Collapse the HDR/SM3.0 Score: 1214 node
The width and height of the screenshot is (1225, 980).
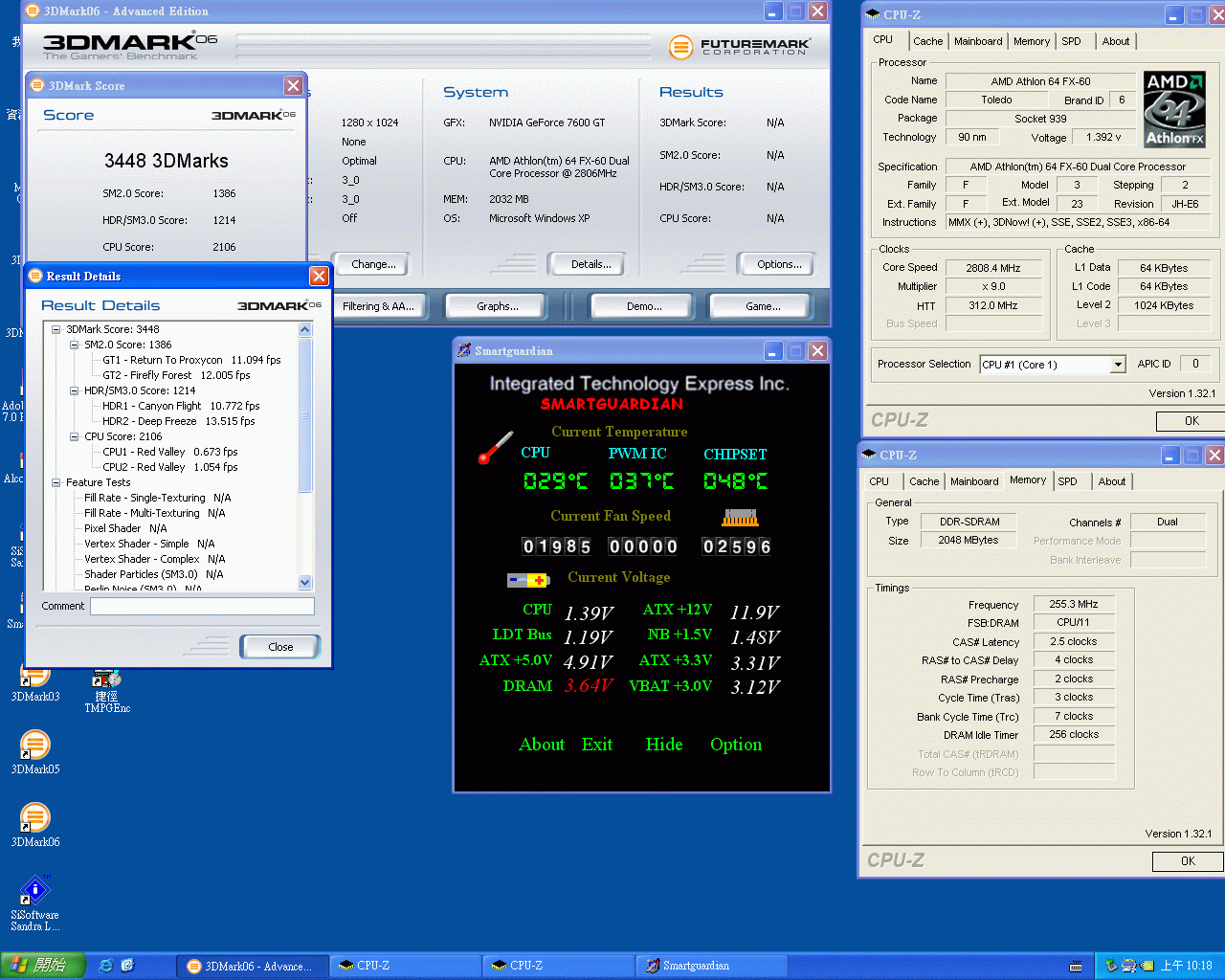coord(75,390)
